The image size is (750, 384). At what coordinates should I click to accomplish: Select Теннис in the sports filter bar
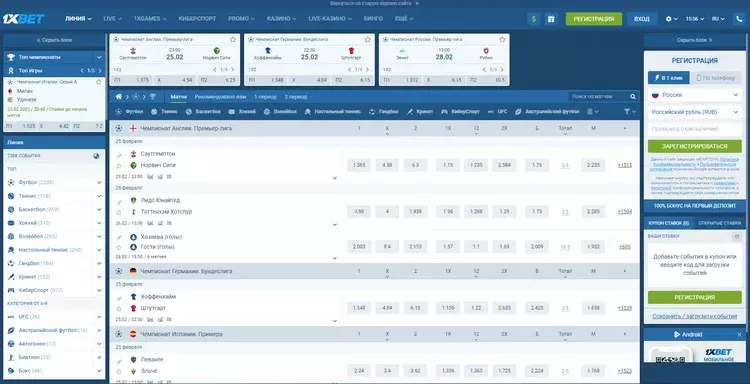(x=164, y=111)
